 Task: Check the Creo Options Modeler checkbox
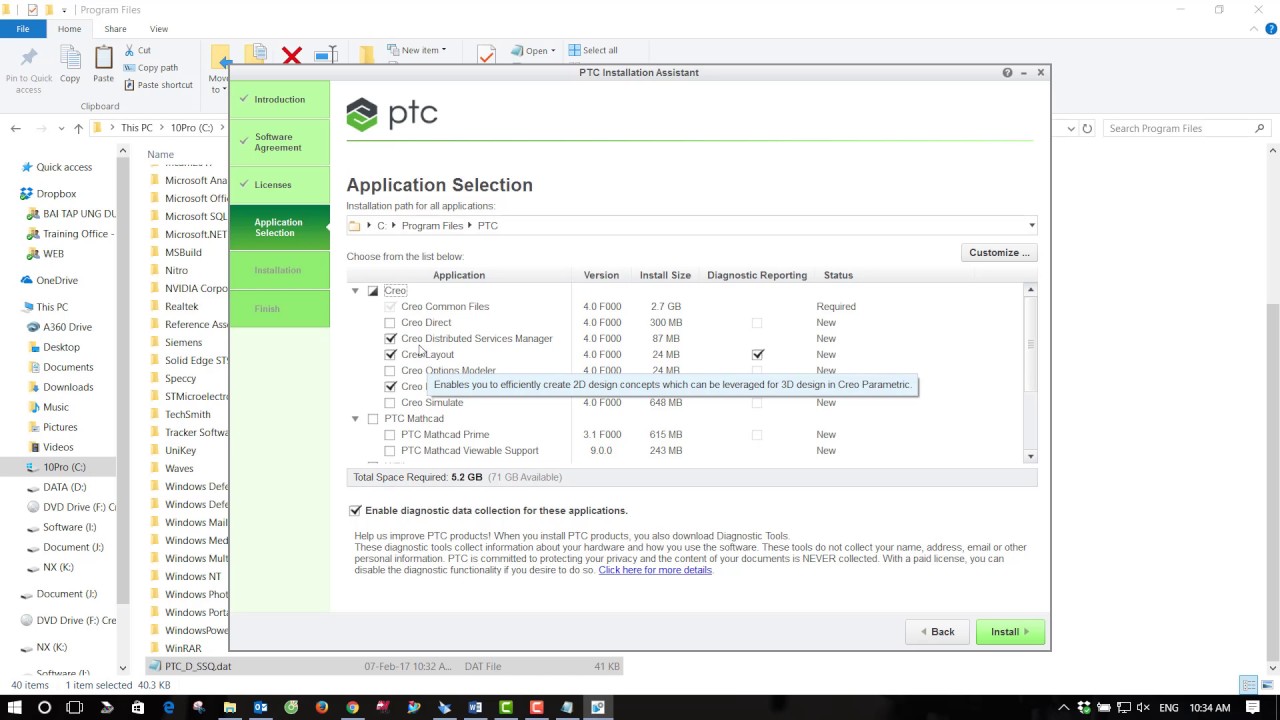[390, 371]
